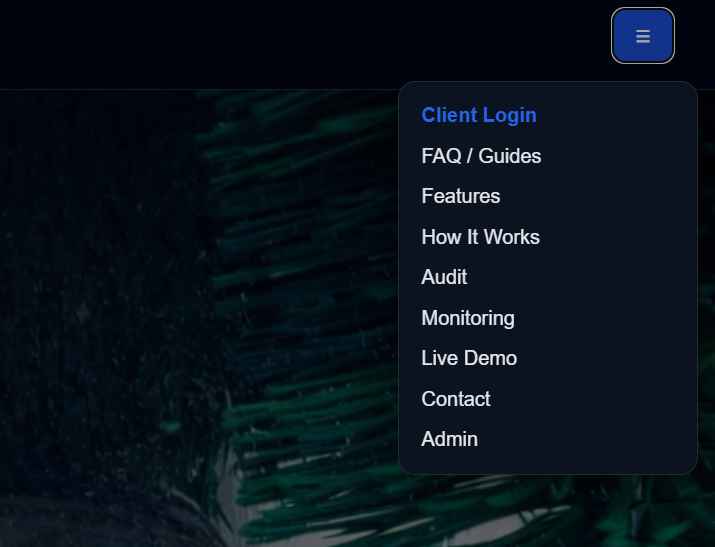
Task: Navigate to Monitoring
Action: [x=468, y=318]
